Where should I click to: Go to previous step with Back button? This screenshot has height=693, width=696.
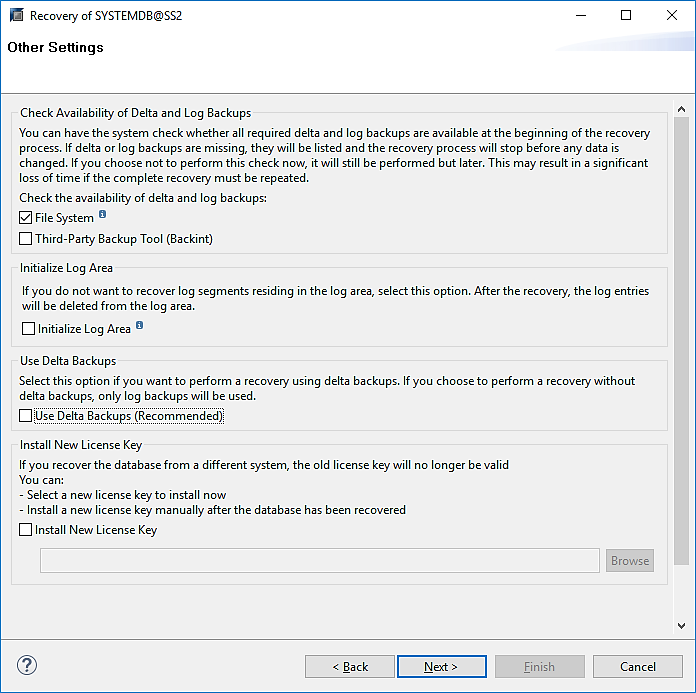click(x=350, y=667)
